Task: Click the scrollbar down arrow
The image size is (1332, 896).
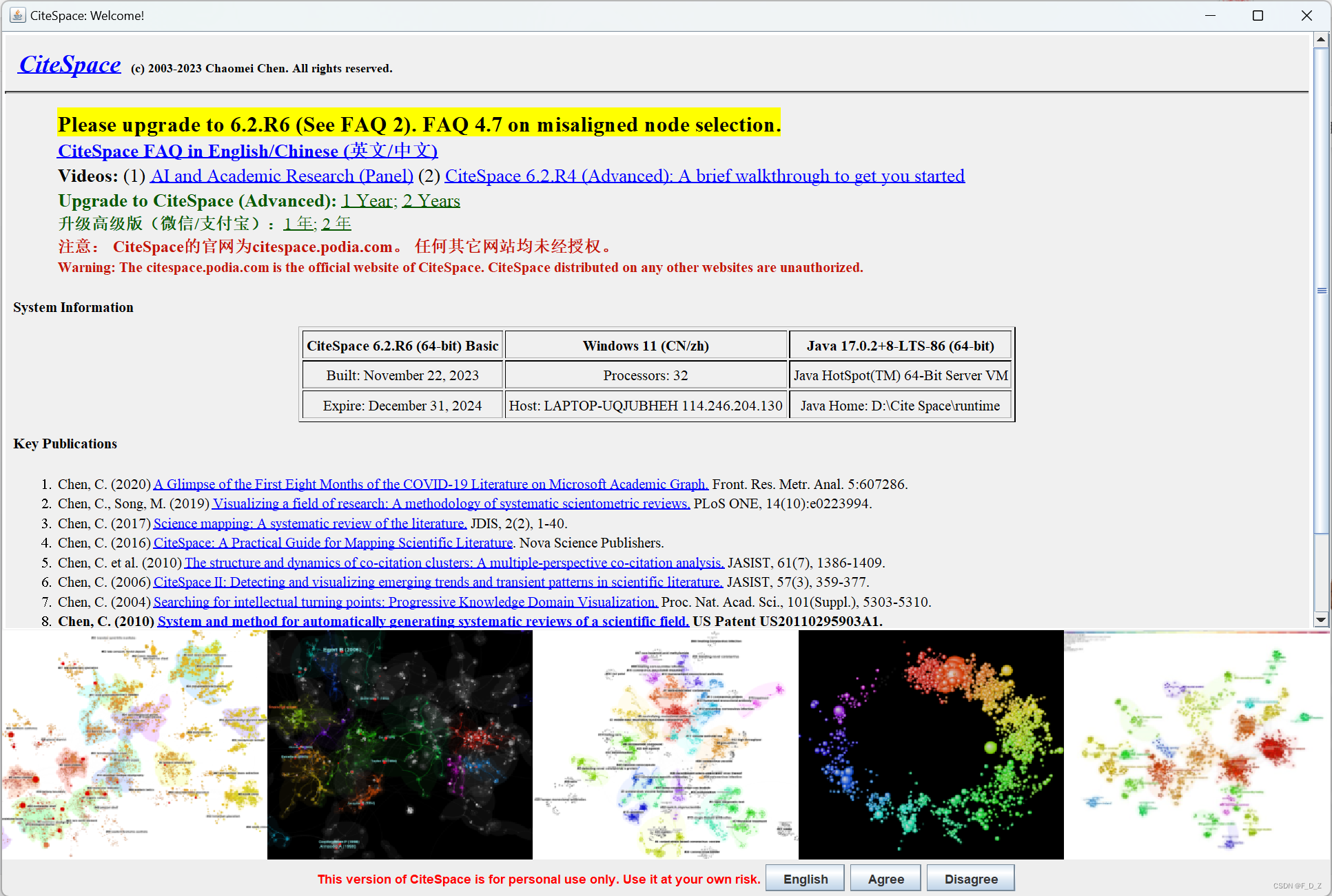Action: tap(1321, 620)
